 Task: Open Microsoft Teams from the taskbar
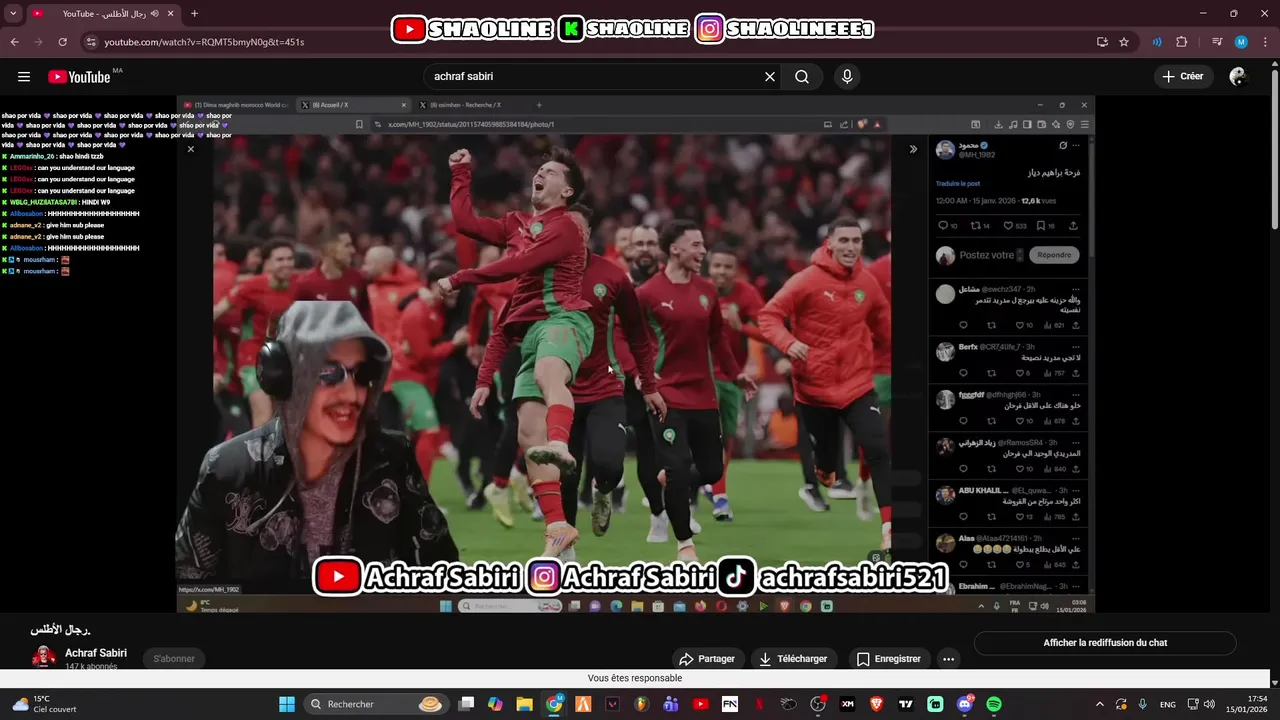pos(671,704)
